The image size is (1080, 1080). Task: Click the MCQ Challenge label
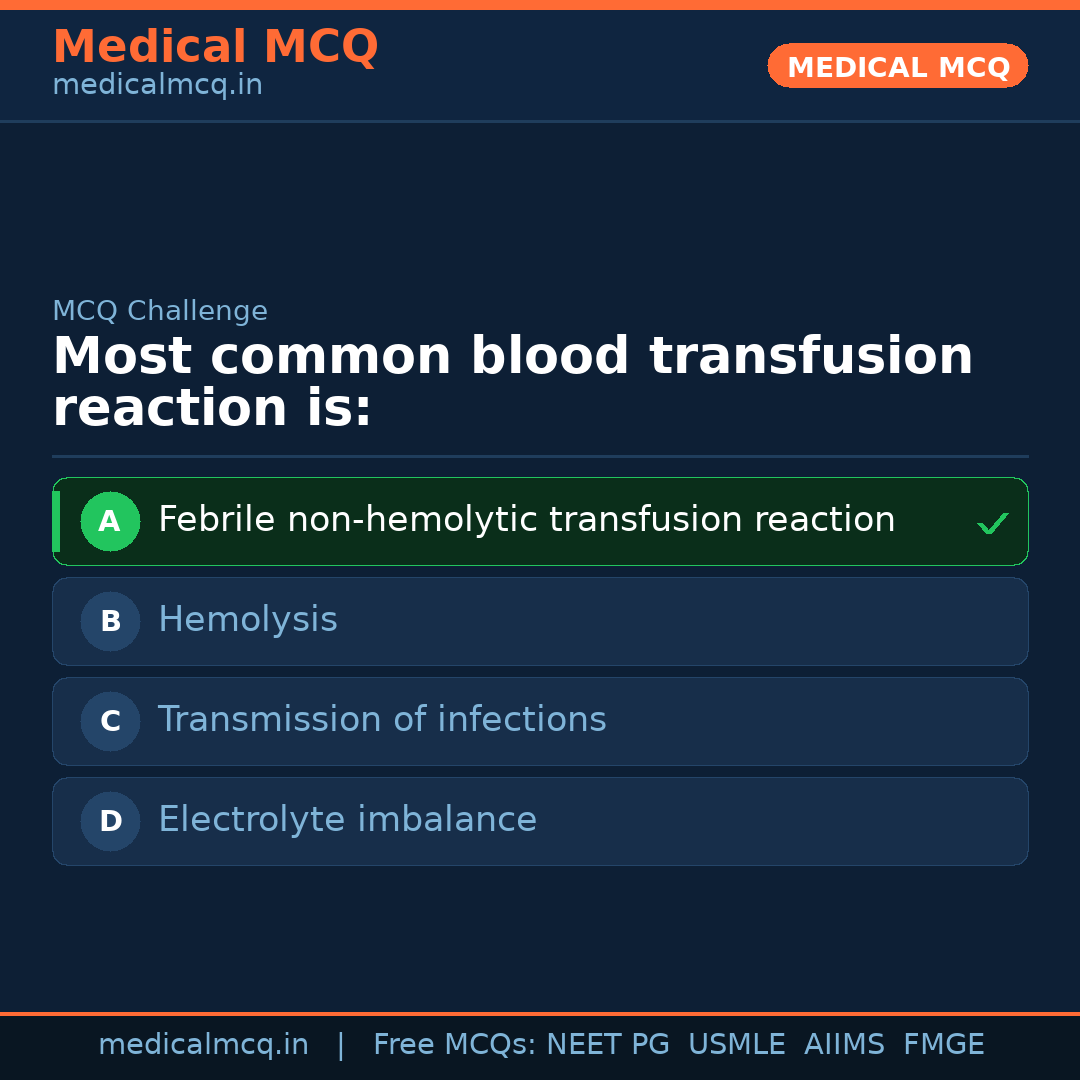[160, 311]
